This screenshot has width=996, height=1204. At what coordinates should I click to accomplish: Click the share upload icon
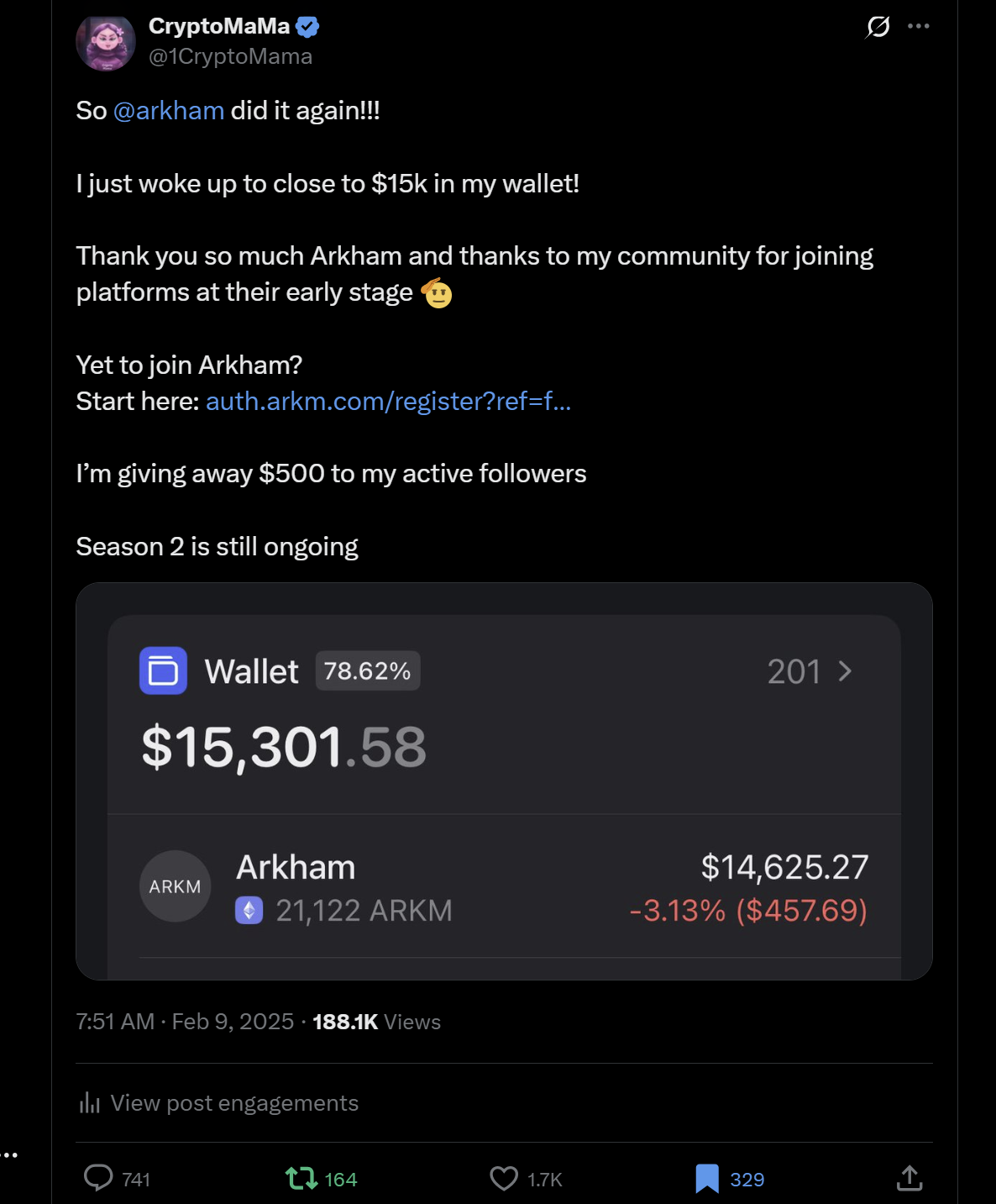(x=910, y=1178)
